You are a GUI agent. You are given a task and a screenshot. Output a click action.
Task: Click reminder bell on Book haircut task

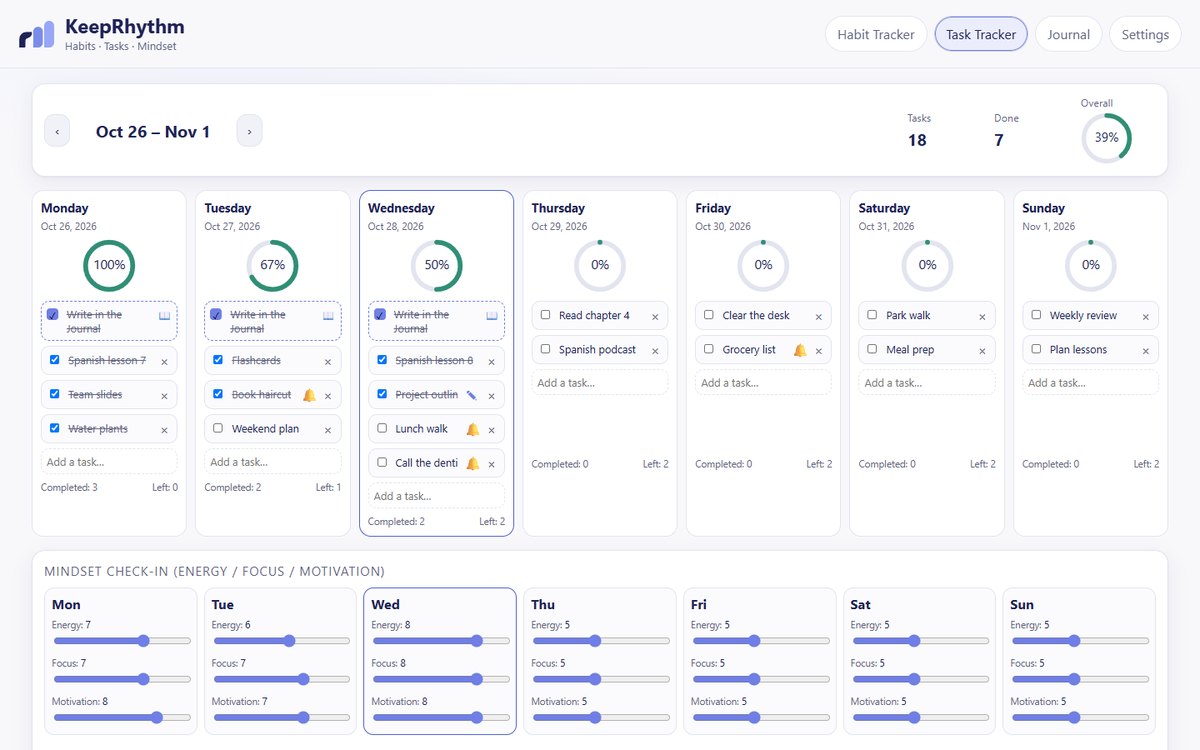pos(309,395)
